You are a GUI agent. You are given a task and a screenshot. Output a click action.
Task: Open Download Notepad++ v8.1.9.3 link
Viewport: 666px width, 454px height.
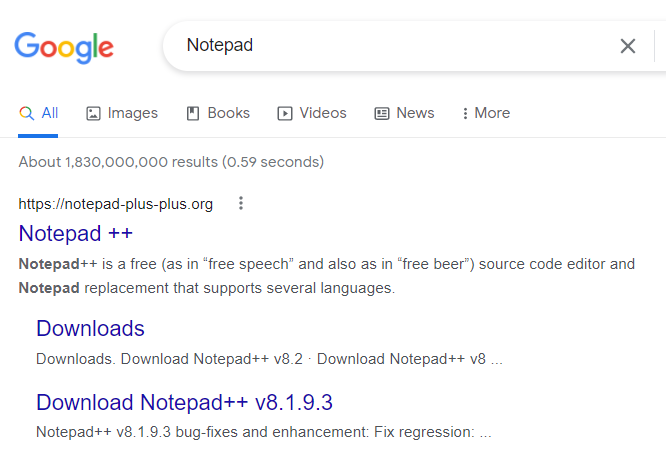pyautogui.click(x=184, y=402)
